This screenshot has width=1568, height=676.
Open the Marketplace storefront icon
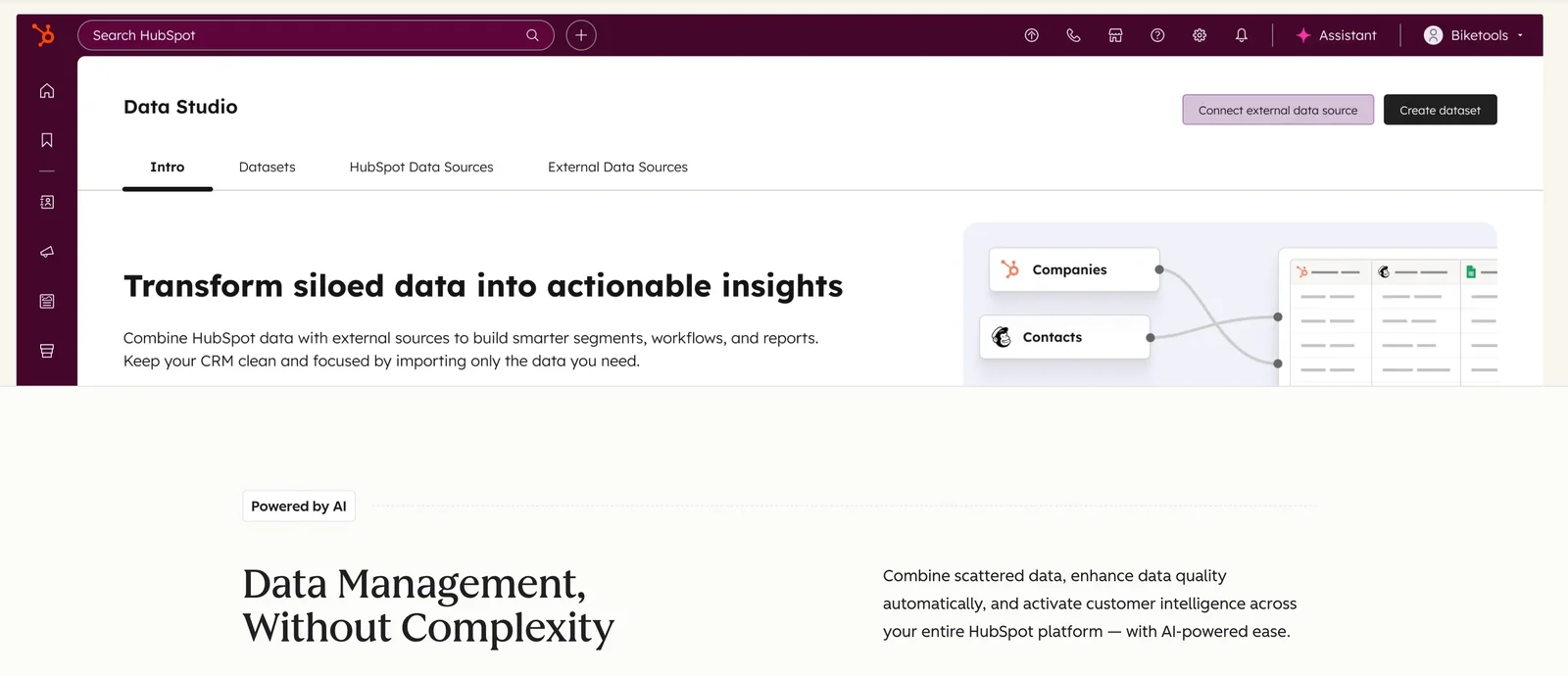(1115, 35)
